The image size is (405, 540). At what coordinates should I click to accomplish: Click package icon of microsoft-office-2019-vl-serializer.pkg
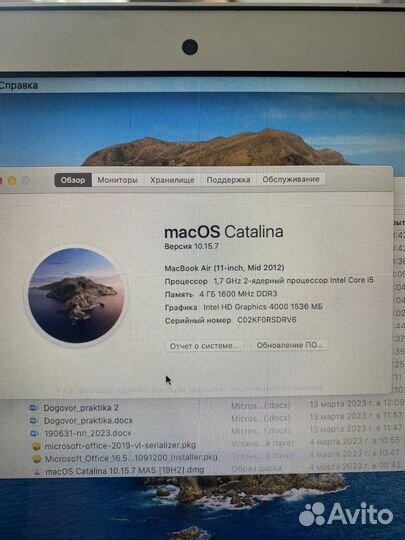(37, 446)
